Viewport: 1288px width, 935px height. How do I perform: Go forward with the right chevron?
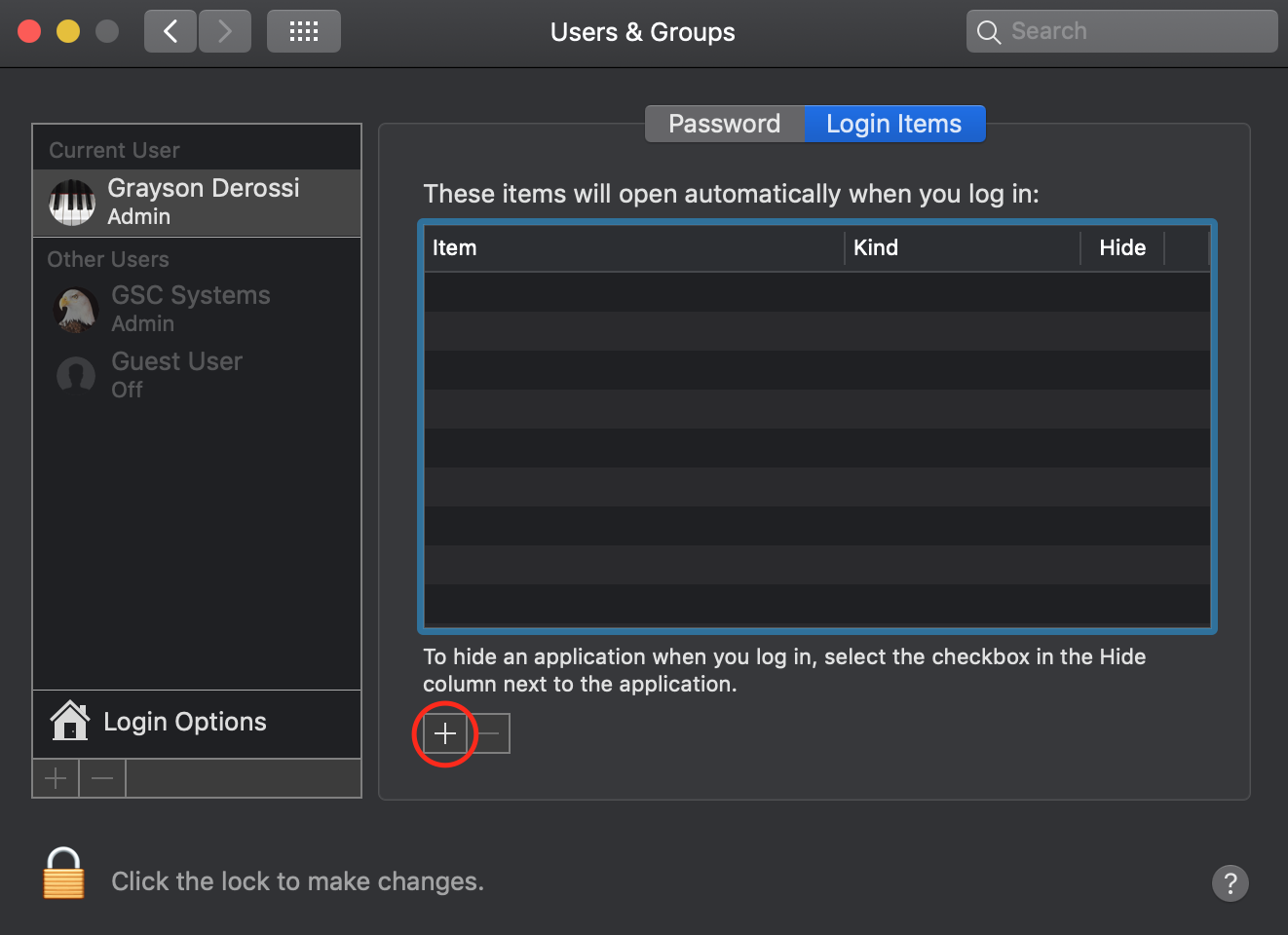tap(225, 31)
